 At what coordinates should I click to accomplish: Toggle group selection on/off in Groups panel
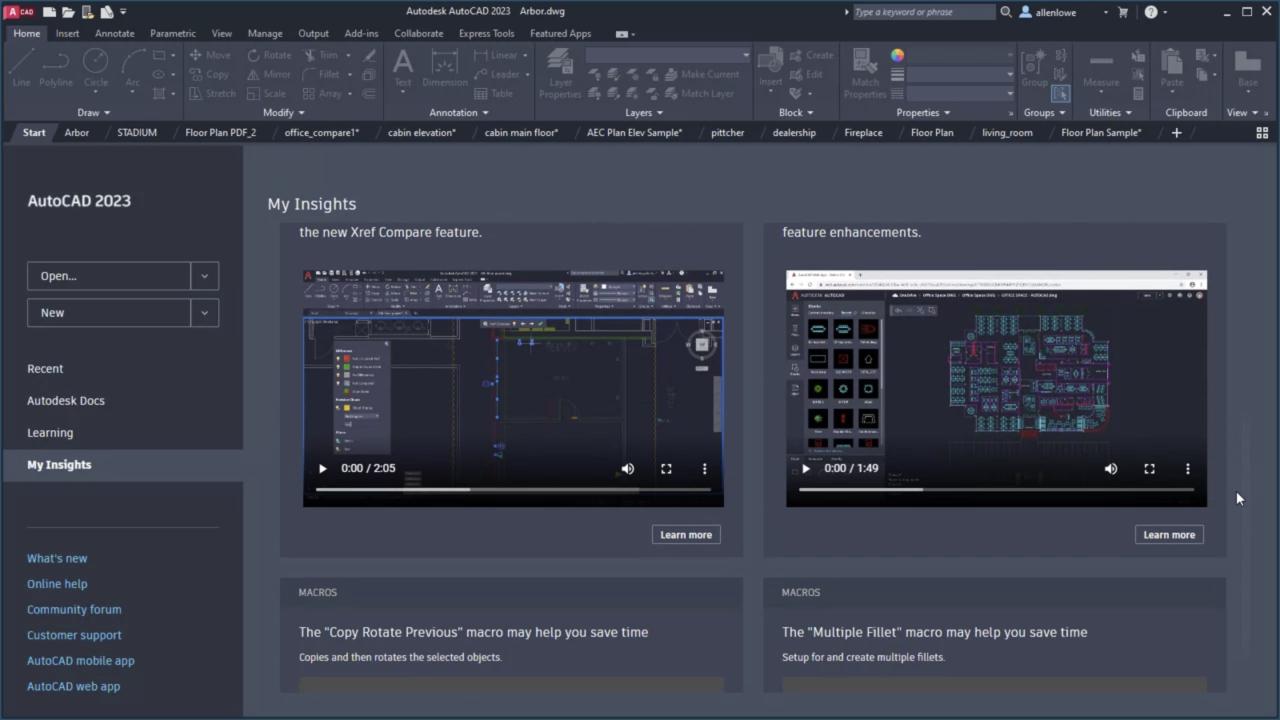click(x=1060, y=93)
